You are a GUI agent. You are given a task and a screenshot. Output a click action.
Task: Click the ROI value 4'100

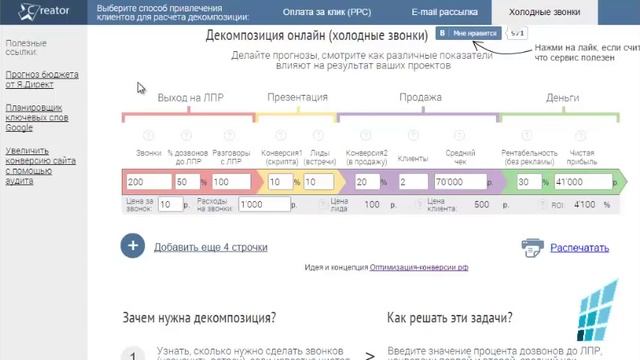coord(584,204)
